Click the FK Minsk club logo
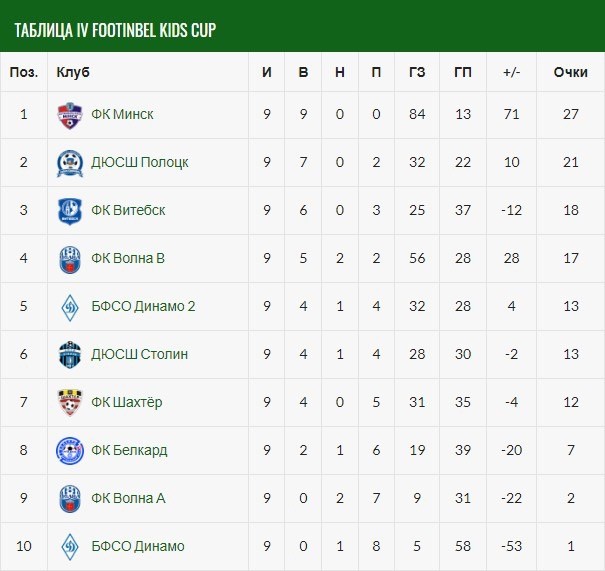The image size is (605, 571). coord(69,114)
